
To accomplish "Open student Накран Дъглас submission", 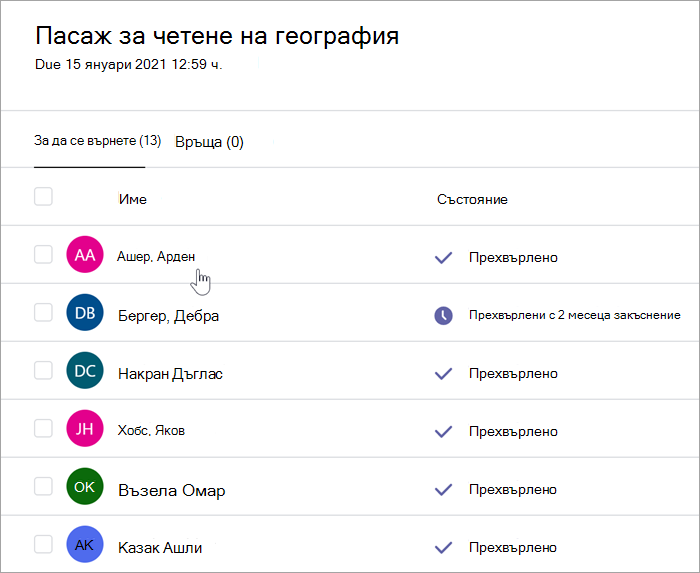I will [170, 374].
